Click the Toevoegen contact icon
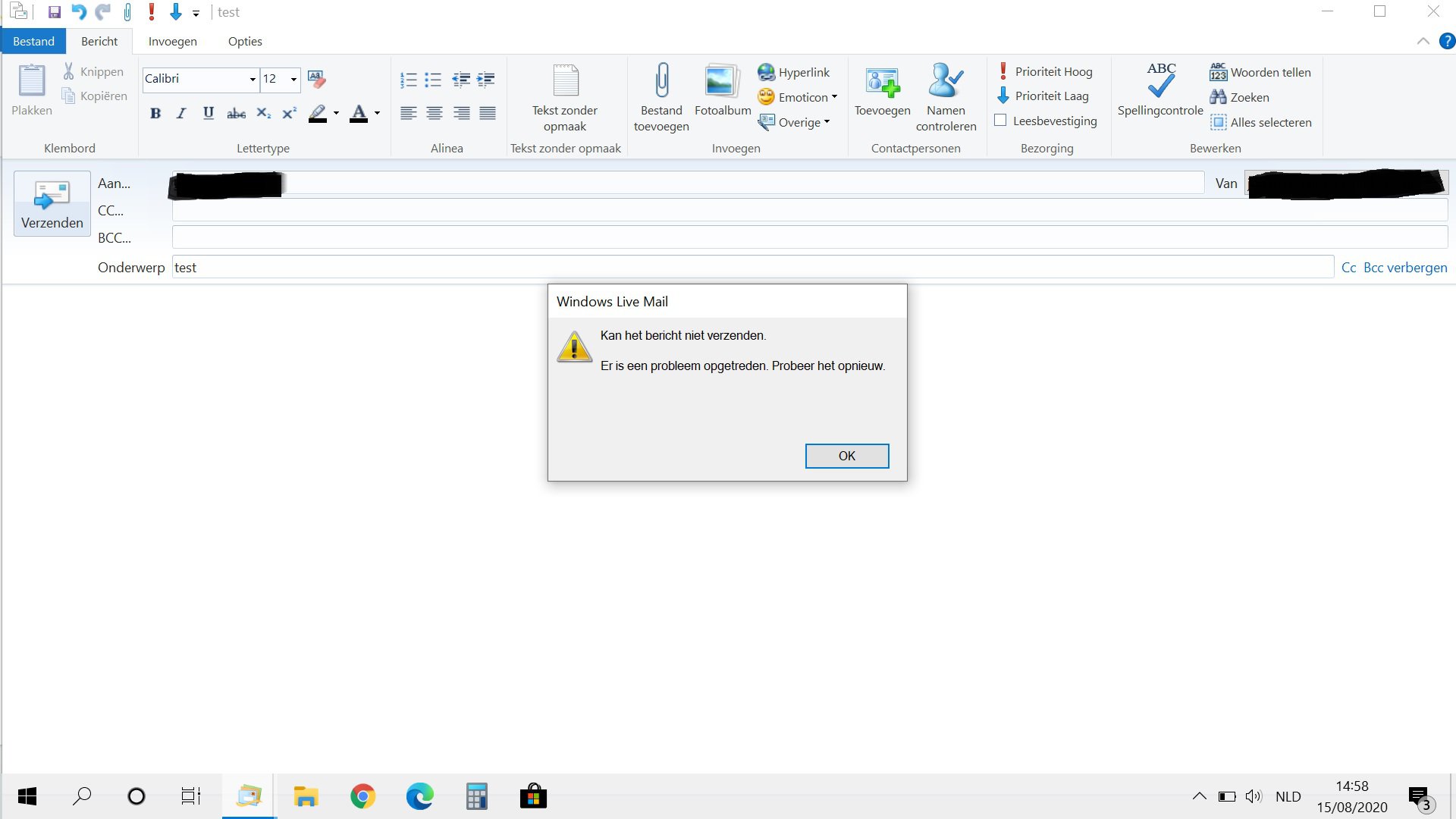 point(882,82)
